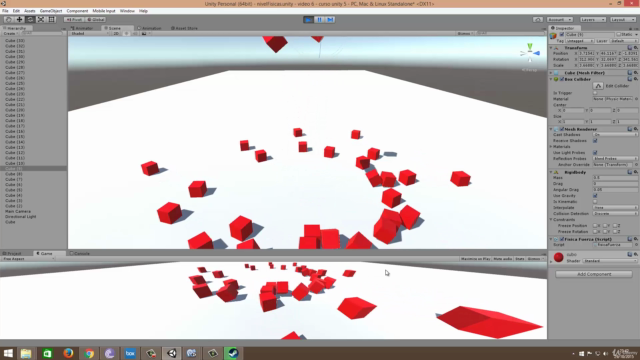Open Reflection Probes dropdown

pyautogui.click(x=615, y=159)
